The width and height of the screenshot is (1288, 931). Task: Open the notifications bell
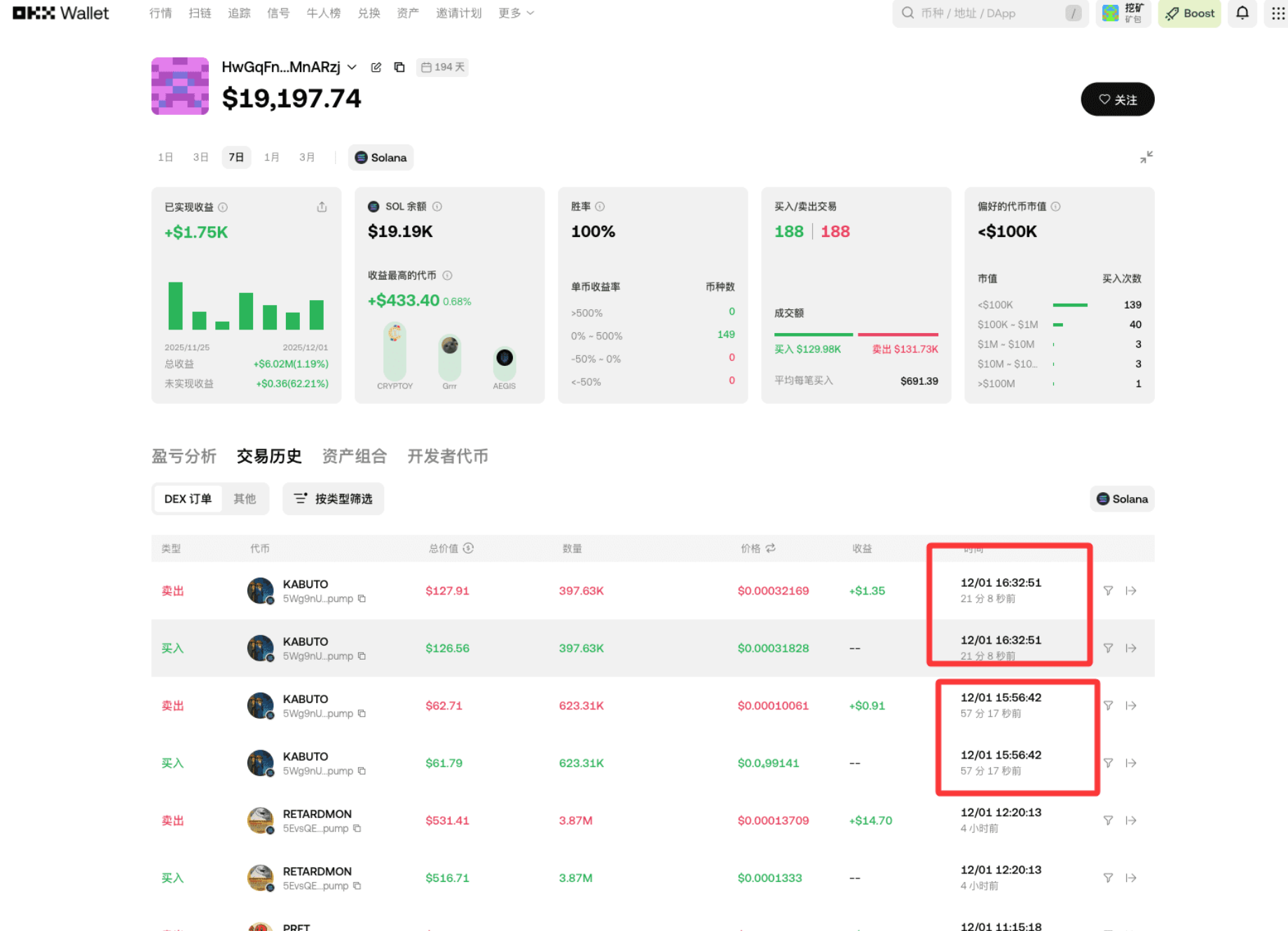pos(1242,13)
